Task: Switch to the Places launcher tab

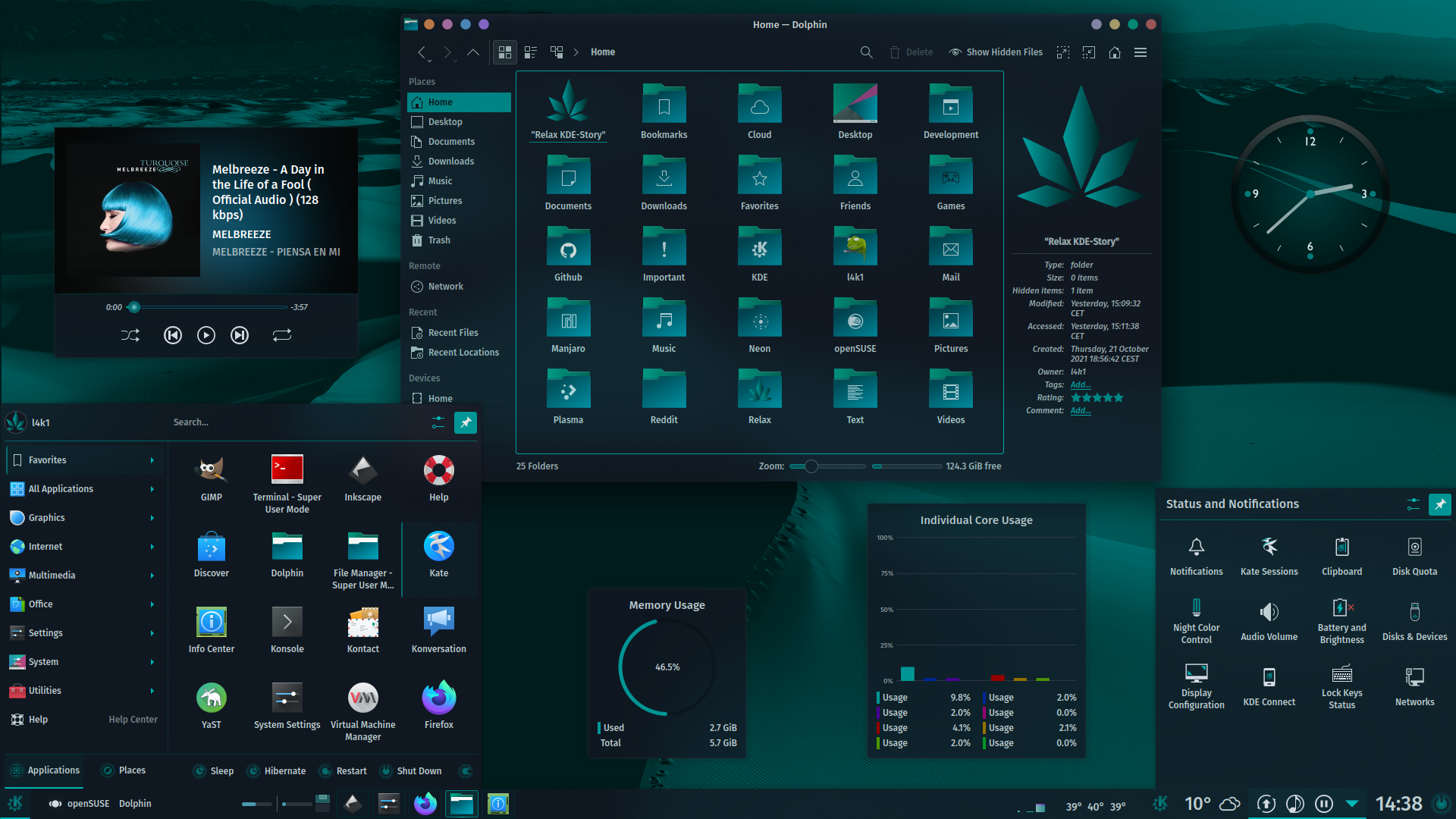Action: point(124,770)
